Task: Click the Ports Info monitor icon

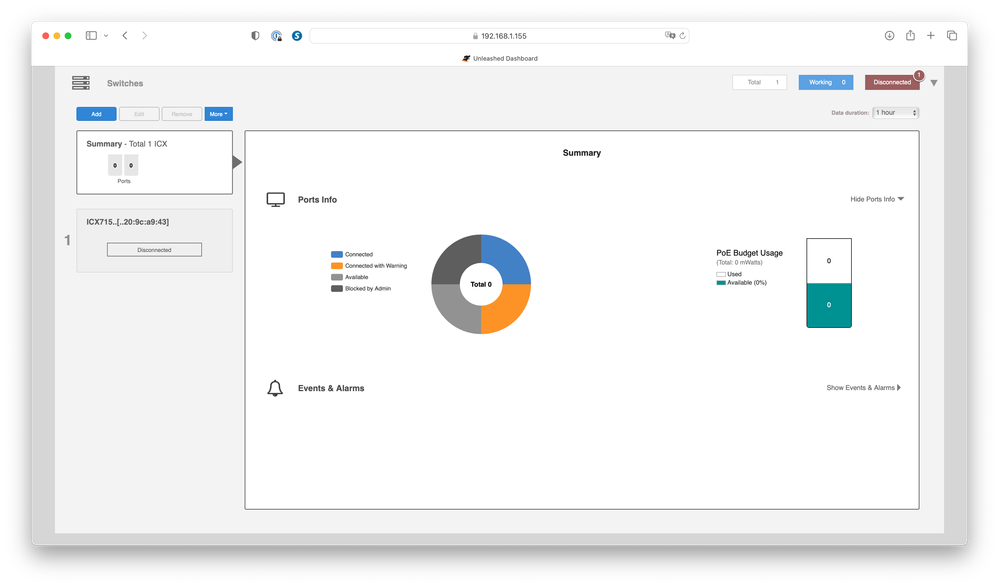Action: [276, 200]
